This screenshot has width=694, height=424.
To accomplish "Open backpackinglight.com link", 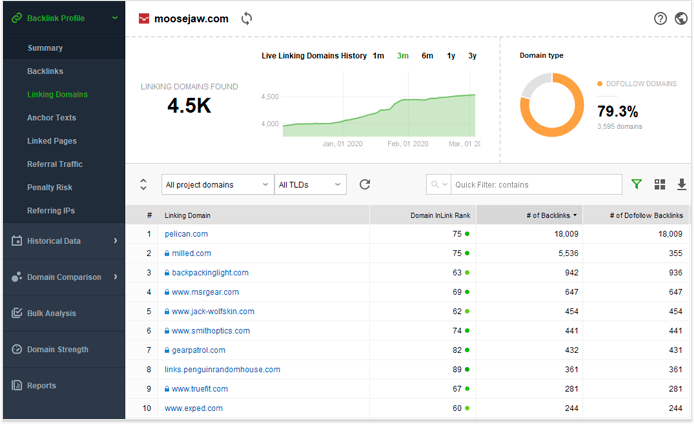I will (x=210, y=273).
